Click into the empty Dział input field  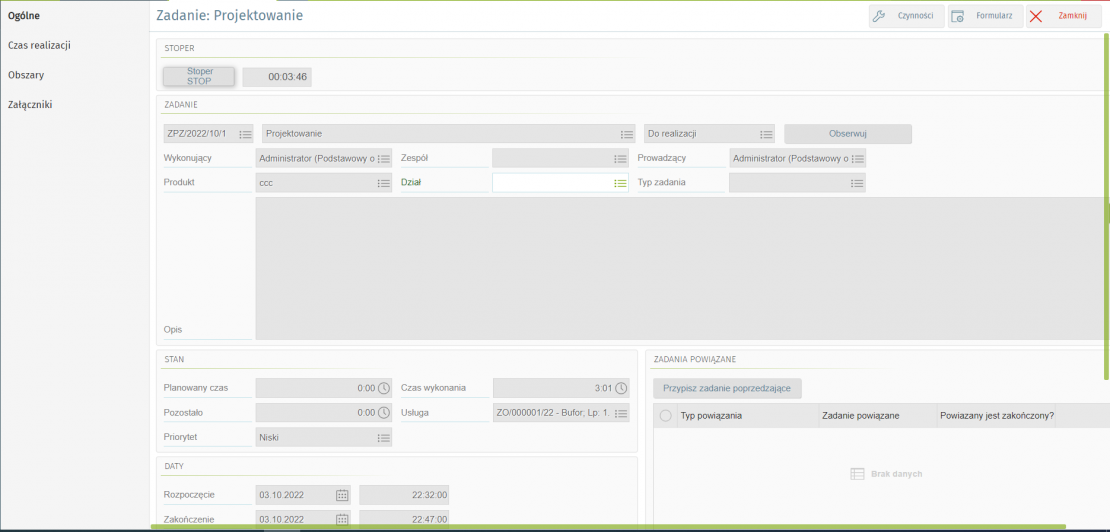pos(551,183)
